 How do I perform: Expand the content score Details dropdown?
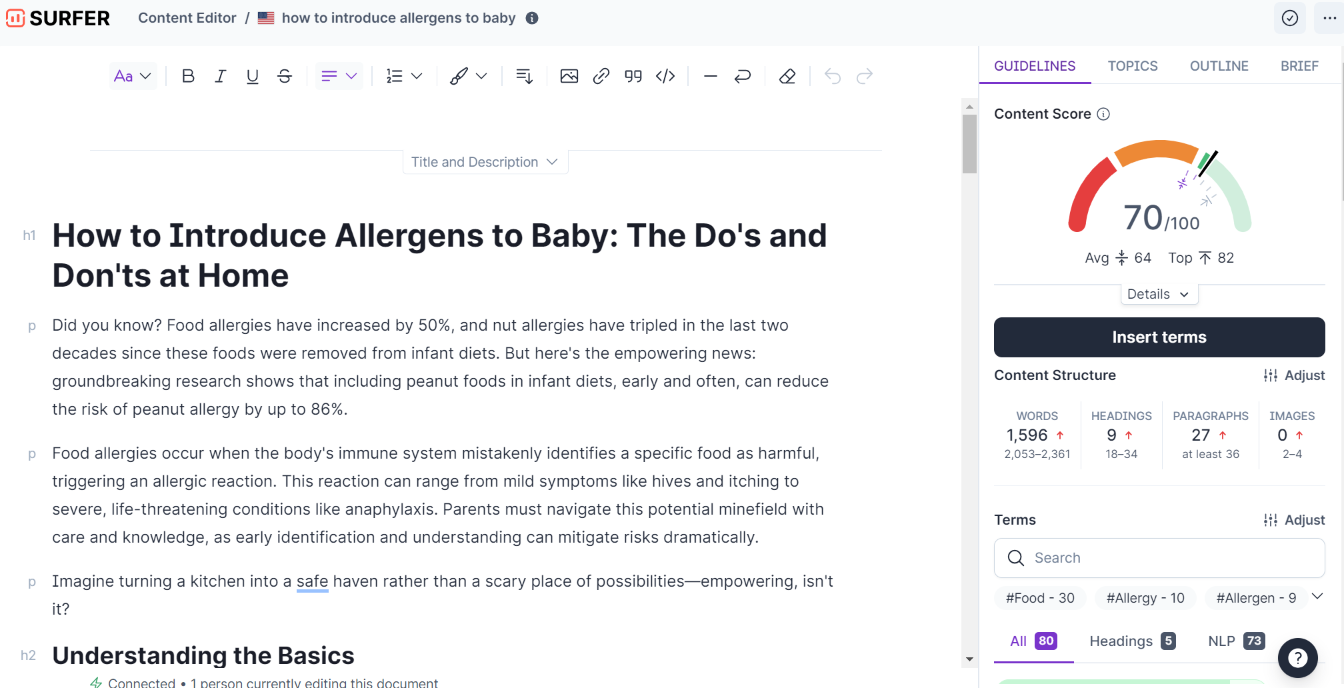pos(1159,294)
